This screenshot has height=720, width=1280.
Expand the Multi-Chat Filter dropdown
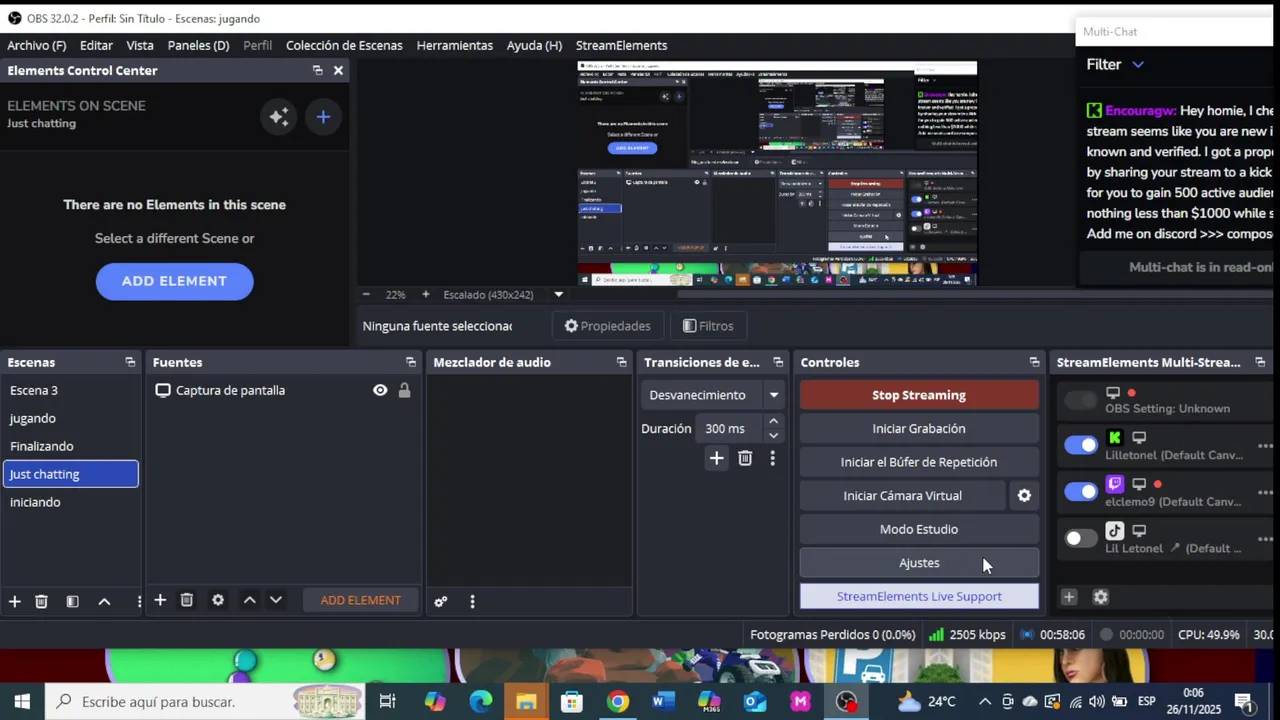tap(1138, 65)
